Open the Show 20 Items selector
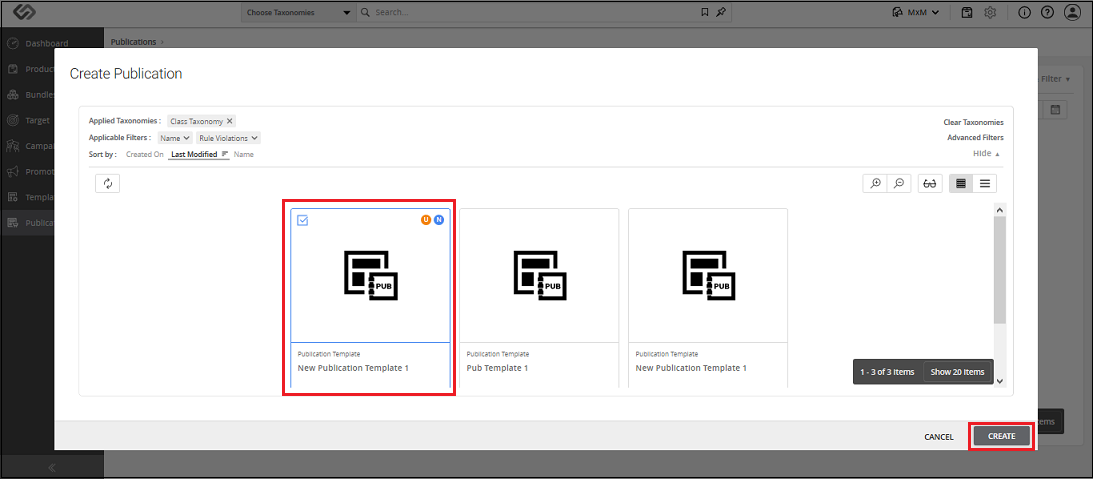1093x479 pixels. point(957,372)
